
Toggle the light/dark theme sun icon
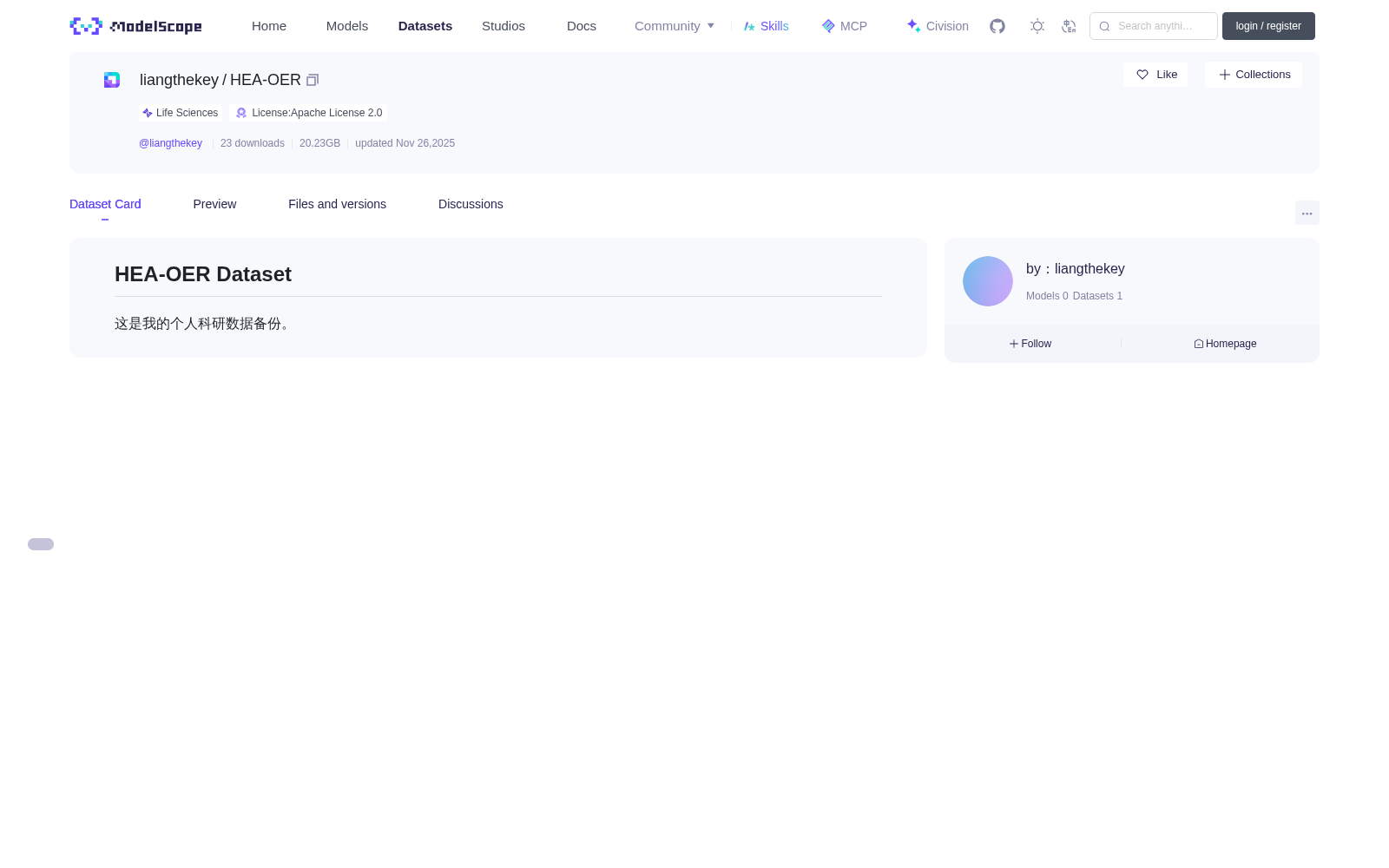(1037, 26)
